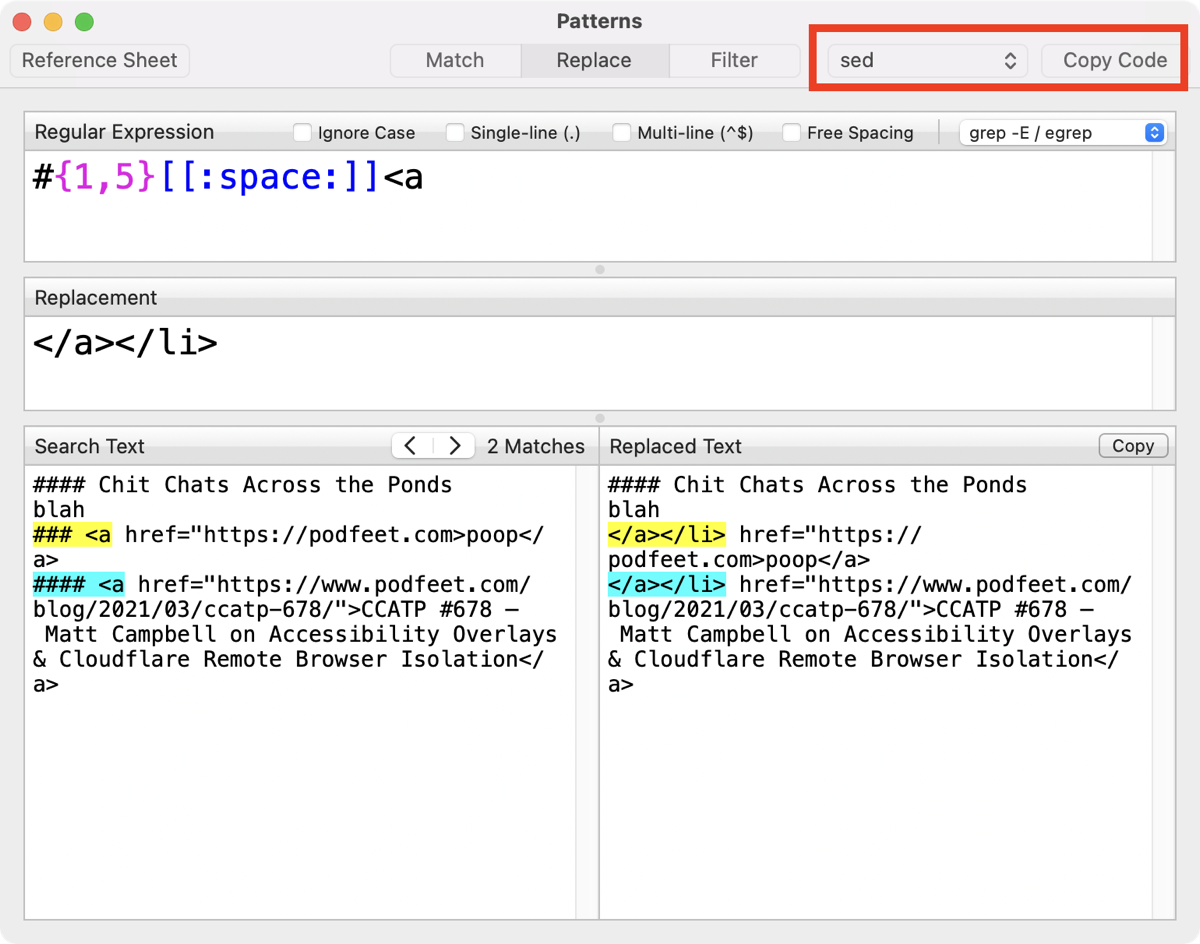Click inside the Replacement text field
The image size is (1200, 944).
(x=590, y=365)
